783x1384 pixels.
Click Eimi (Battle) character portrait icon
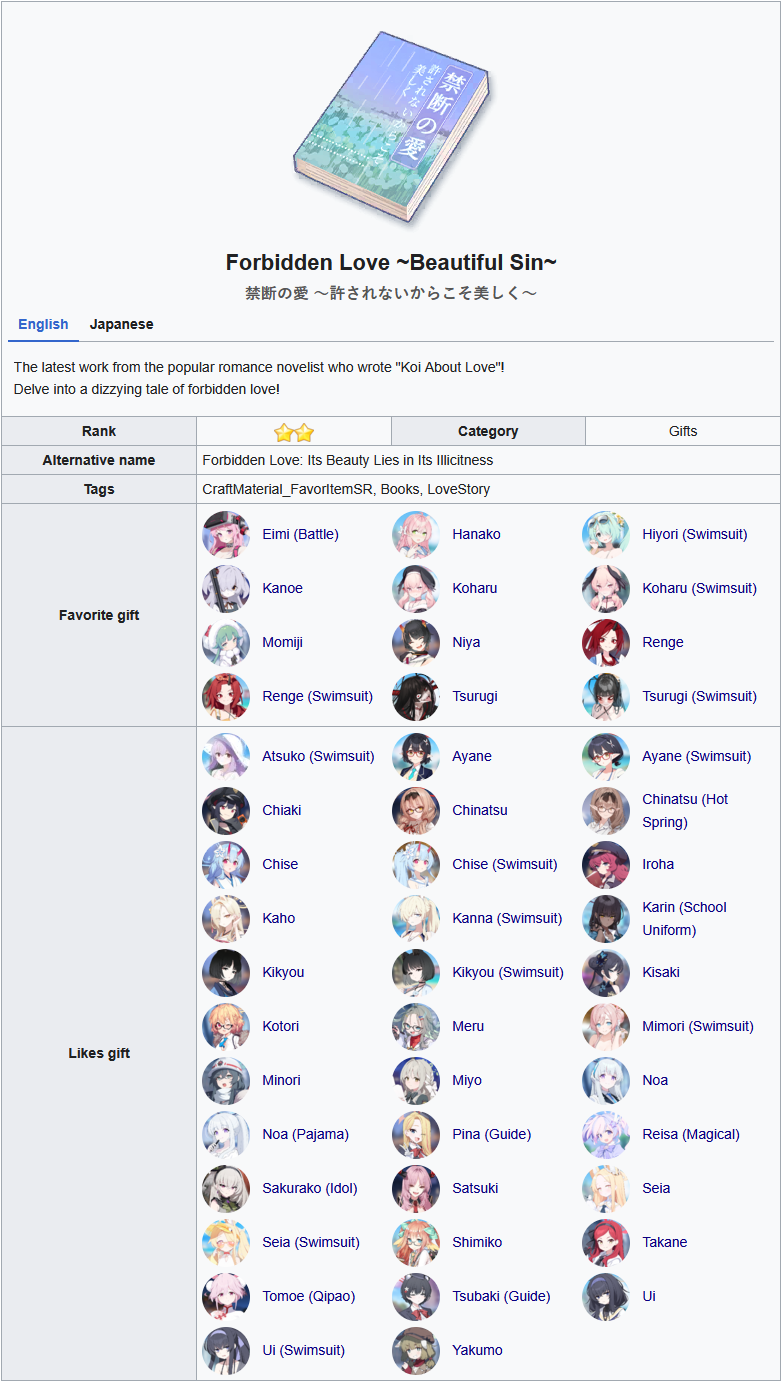pyautogui.click(x=226, y=535)
